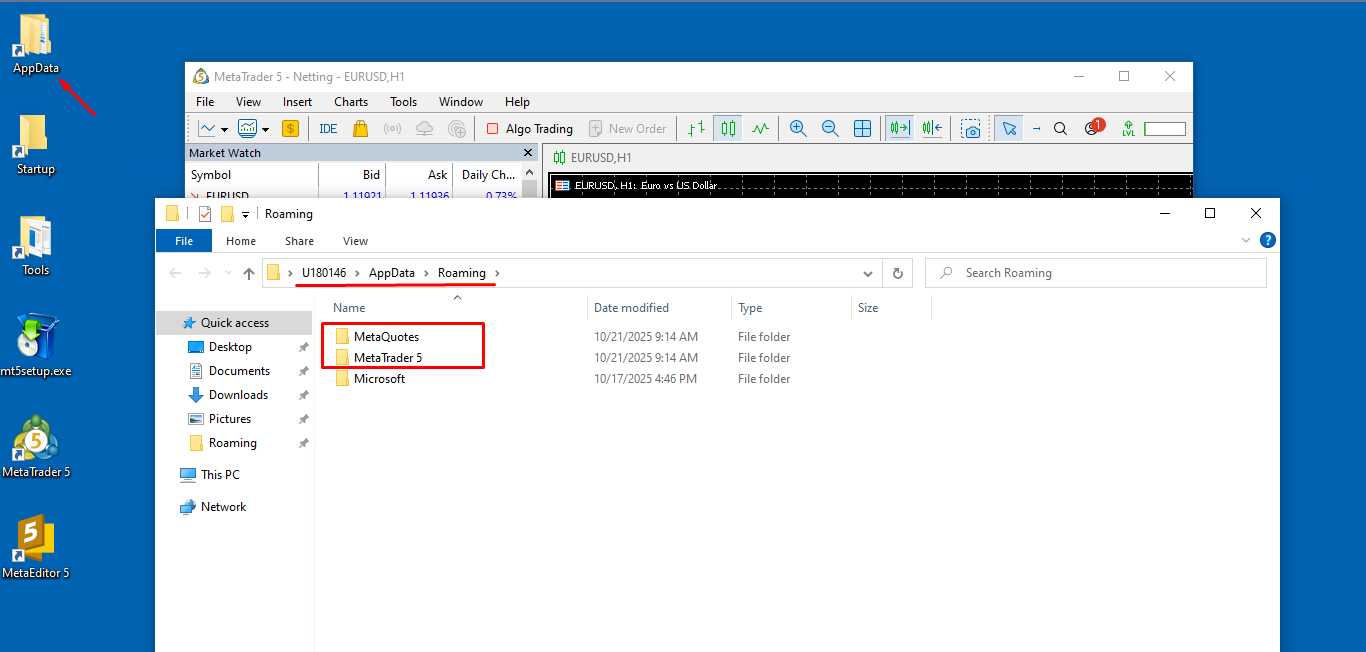Expand the address bar history dropdown

pyautogui.click(x=867, y=273)
